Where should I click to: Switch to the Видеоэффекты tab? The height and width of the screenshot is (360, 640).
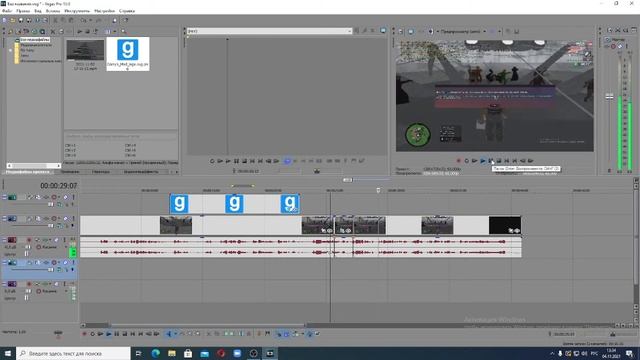[141, 172]
